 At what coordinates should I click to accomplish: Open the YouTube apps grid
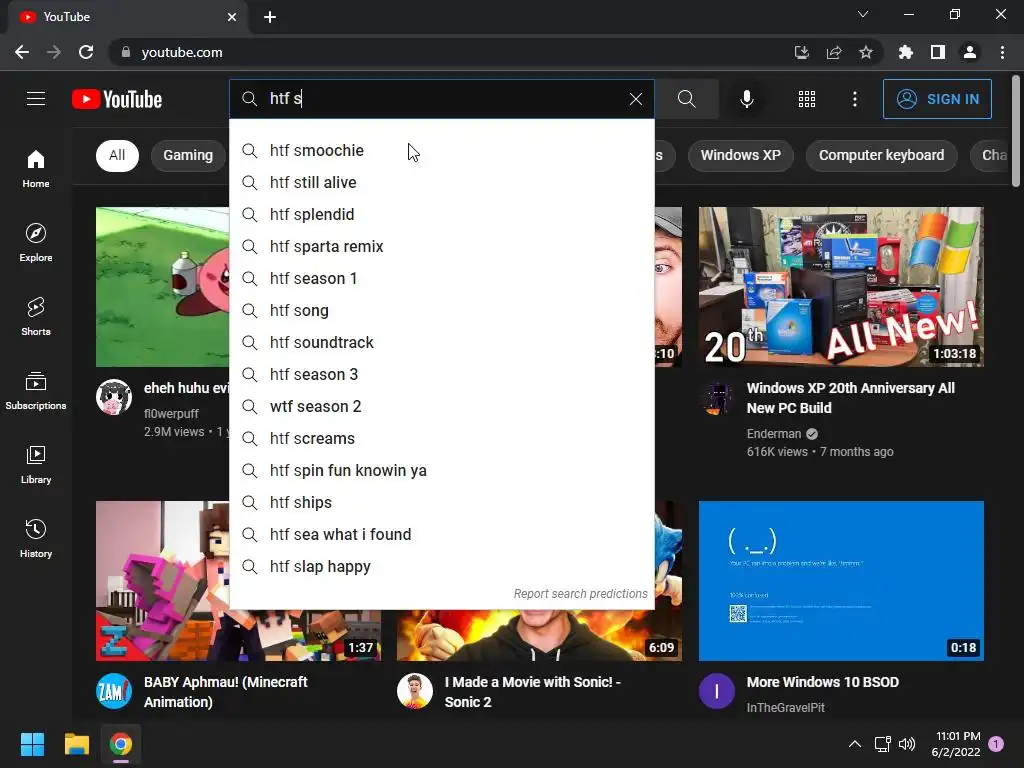(807, 99)
